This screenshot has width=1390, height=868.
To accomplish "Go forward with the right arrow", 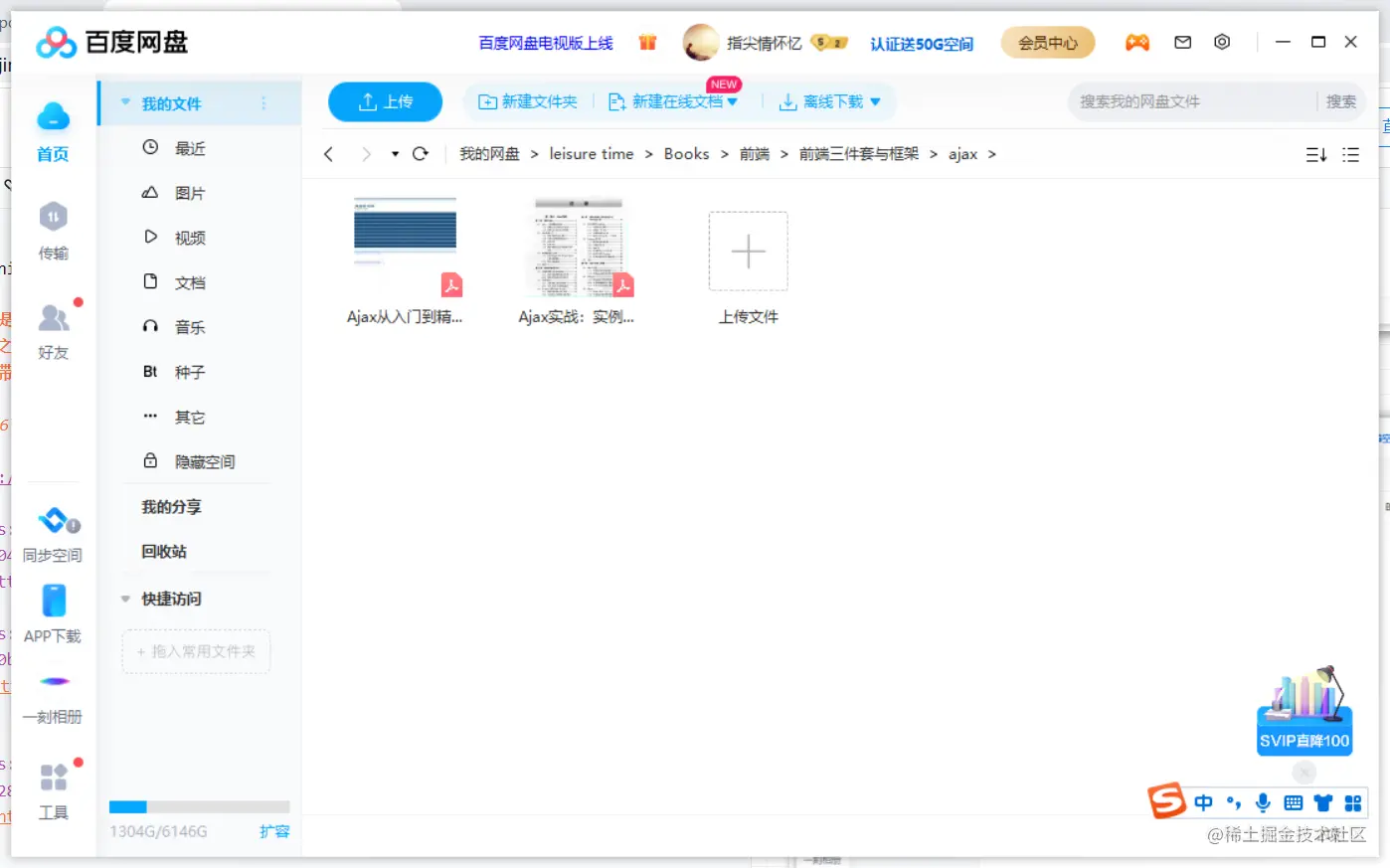I will [366, 154].
